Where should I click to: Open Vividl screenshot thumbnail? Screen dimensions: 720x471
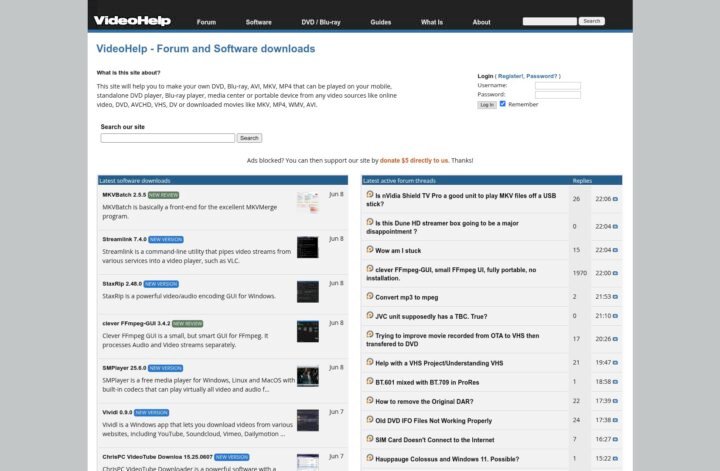coord(308,420)
